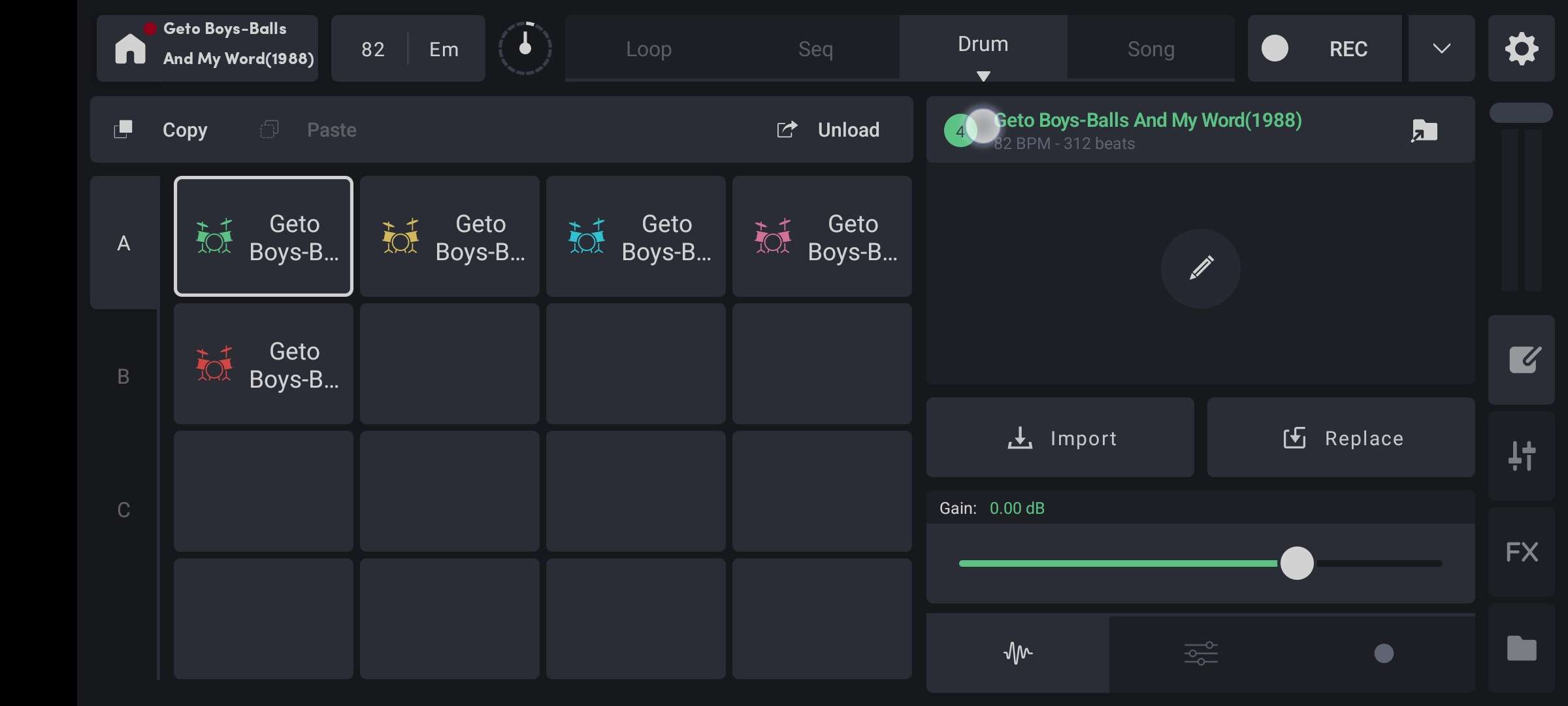Click the Paste icon
Image resolution: width=1568 pixels, height=706 pixels.
[269, 129]
